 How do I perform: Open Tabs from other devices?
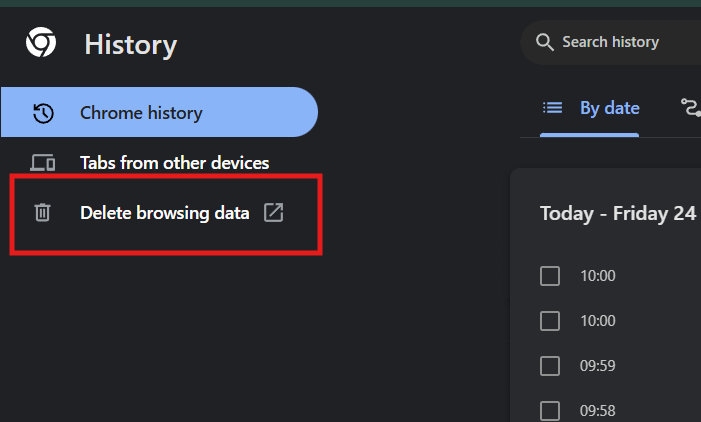[x=160, y=163]
